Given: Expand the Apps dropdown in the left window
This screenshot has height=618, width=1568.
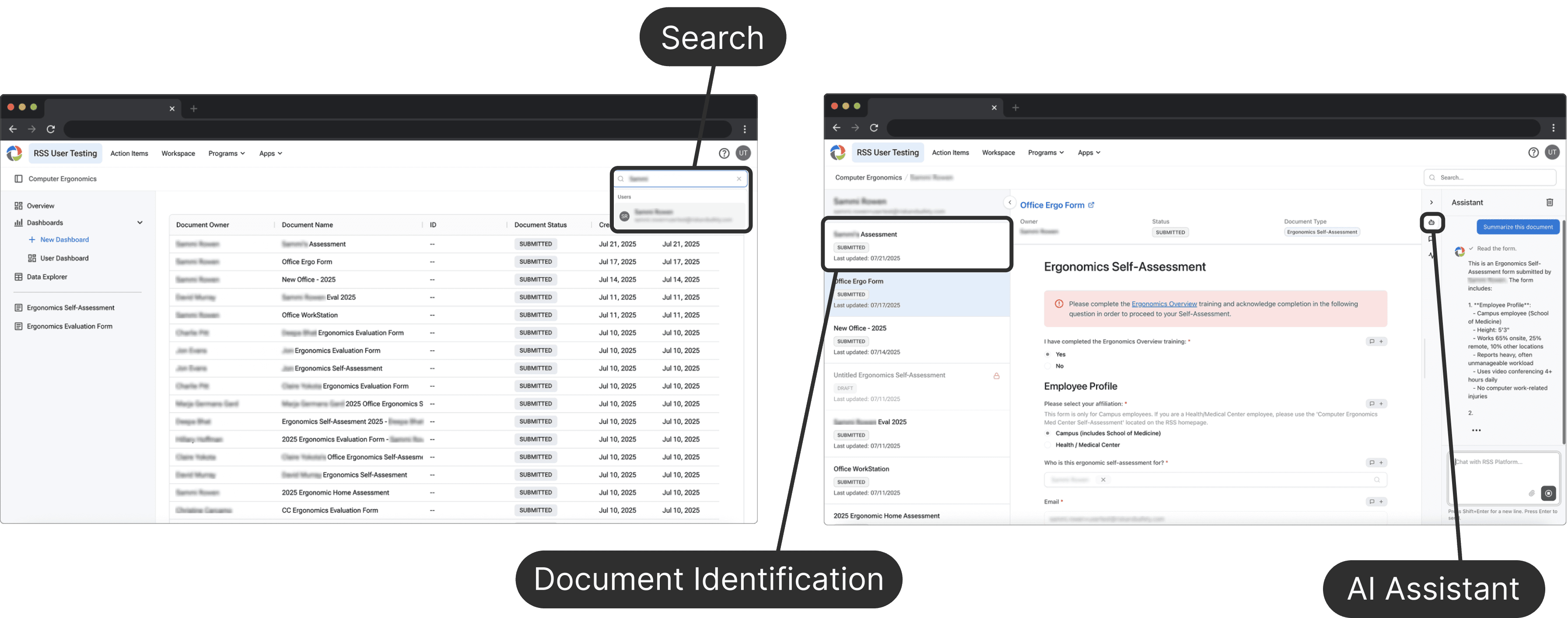Looking at the screenshot, I should click(x=270, y=154).
